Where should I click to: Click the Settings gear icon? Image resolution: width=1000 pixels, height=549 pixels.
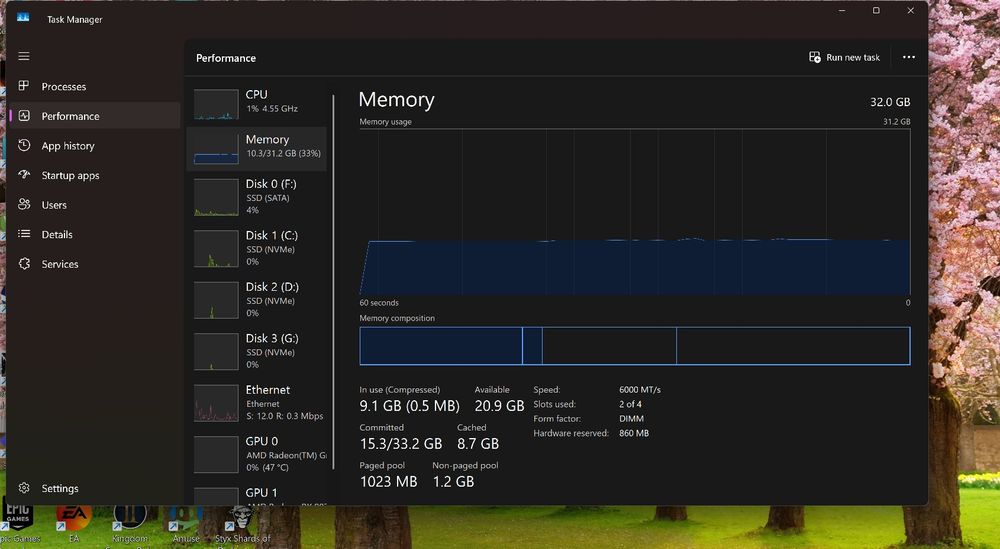coord(24,488)
